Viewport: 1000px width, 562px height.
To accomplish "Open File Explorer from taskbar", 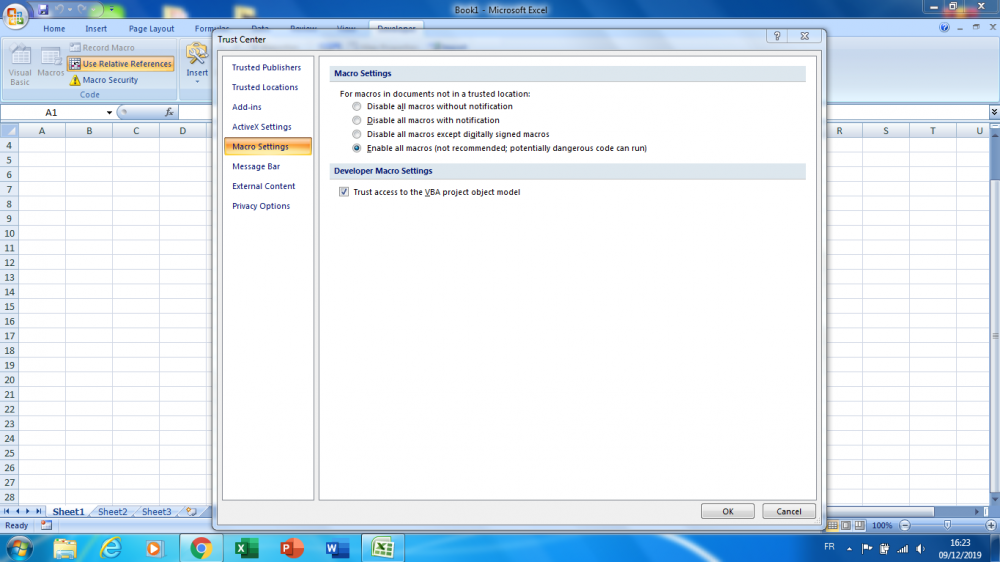I will coord(64,549).
